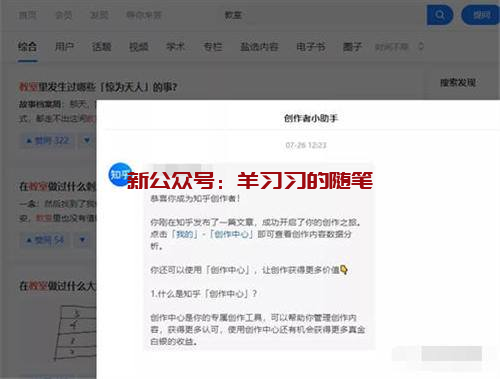Select the 综合 search tab
Screen dimensions: 500x379
(27, 47)
